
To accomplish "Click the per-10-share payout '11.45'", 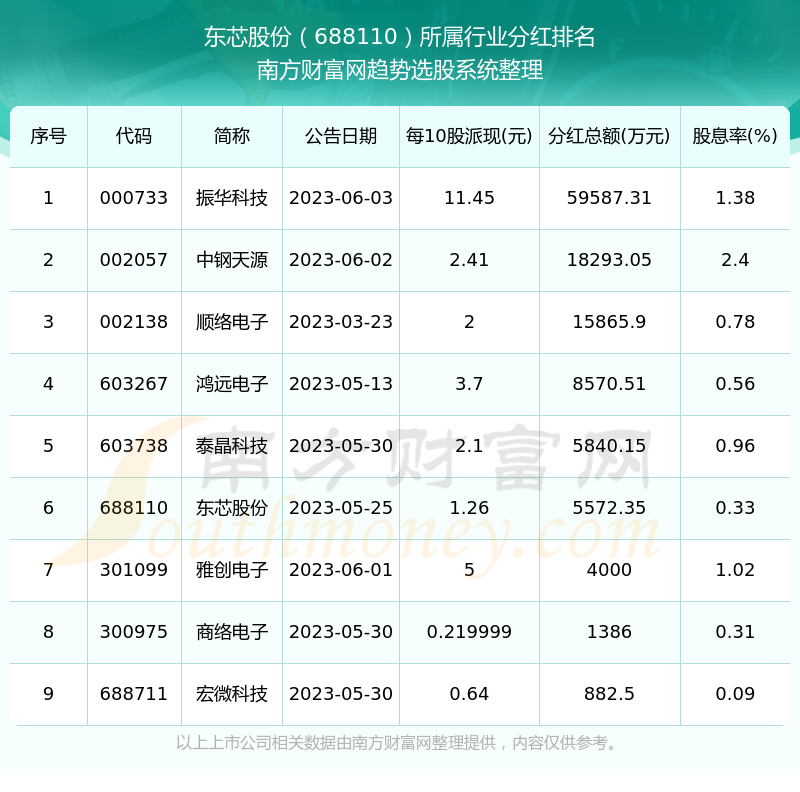I will point(469,198).
